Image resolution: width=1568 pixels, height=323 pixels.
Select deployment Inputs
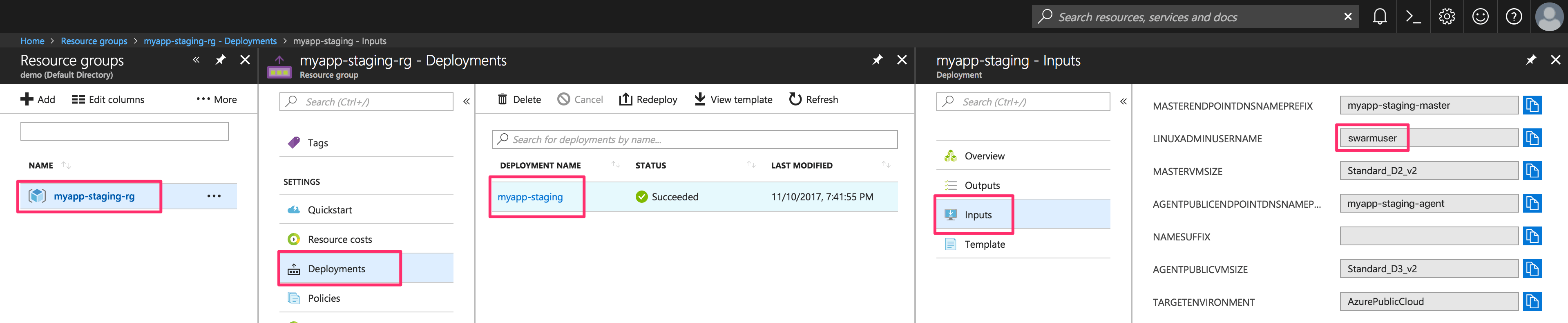[x=1023, y=215]
